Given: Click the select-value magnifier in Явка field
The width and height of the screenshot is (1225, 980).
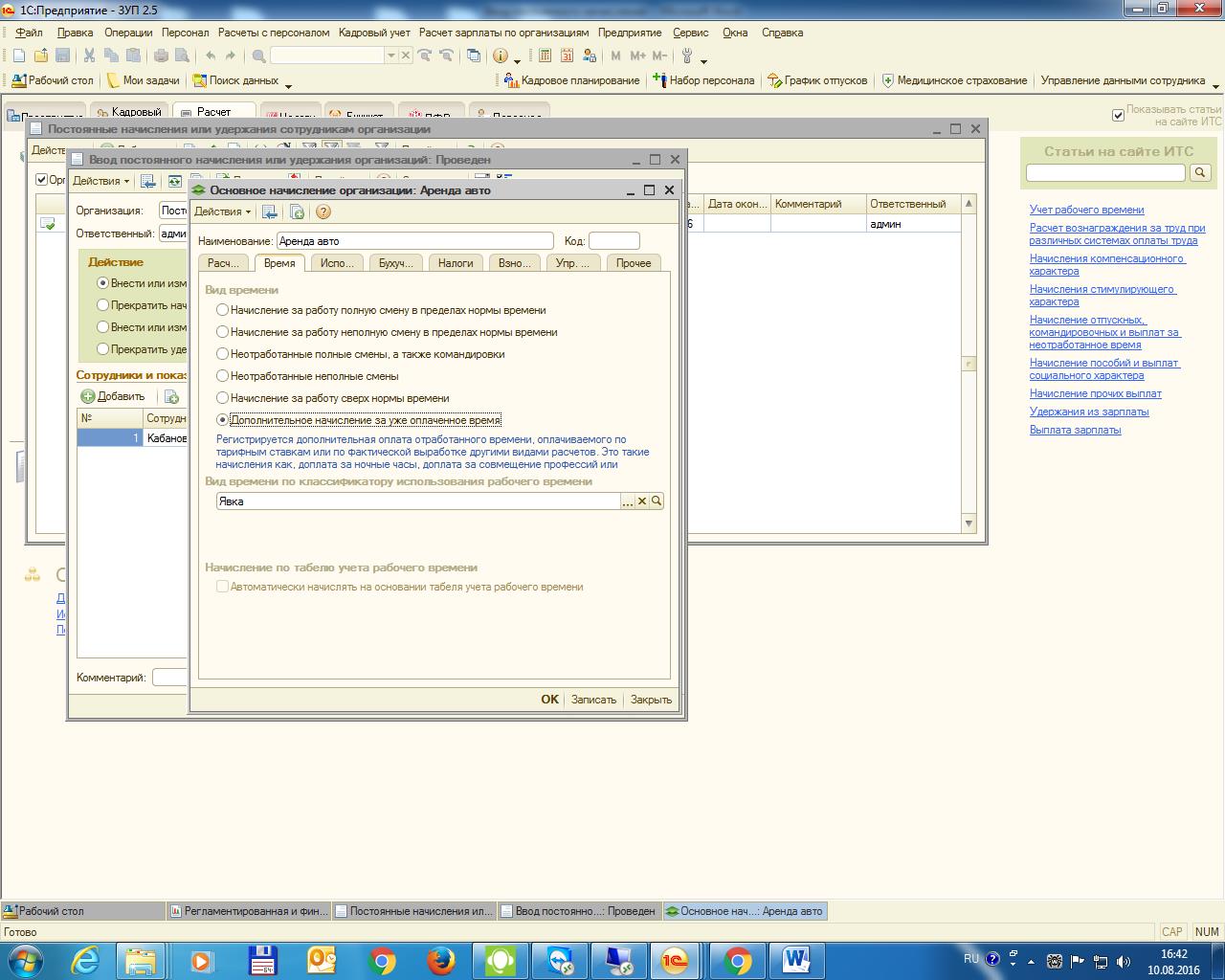Looking at the screenshot, I should pos(657,501).
